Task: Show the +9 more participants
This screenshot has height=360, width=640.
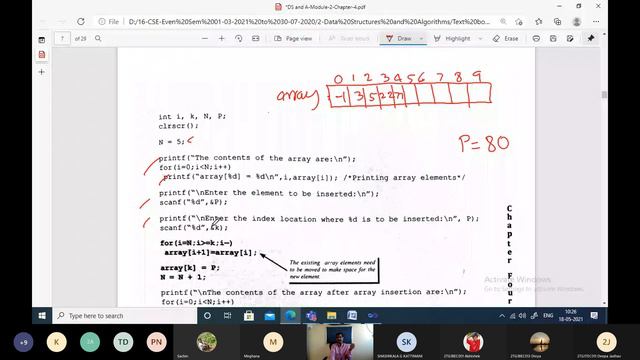Action: (x=23, y=342)
